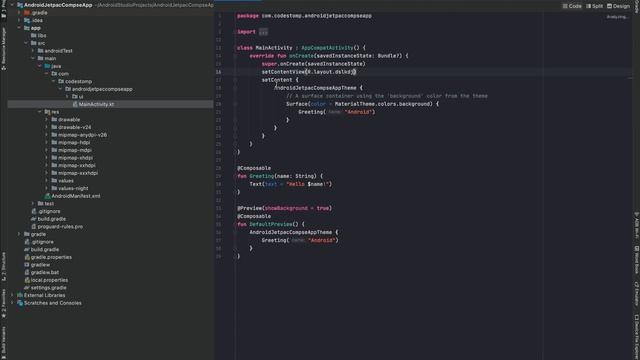Select the drawable-v24 folder label
640x360 pixels.
click(75, 127)
